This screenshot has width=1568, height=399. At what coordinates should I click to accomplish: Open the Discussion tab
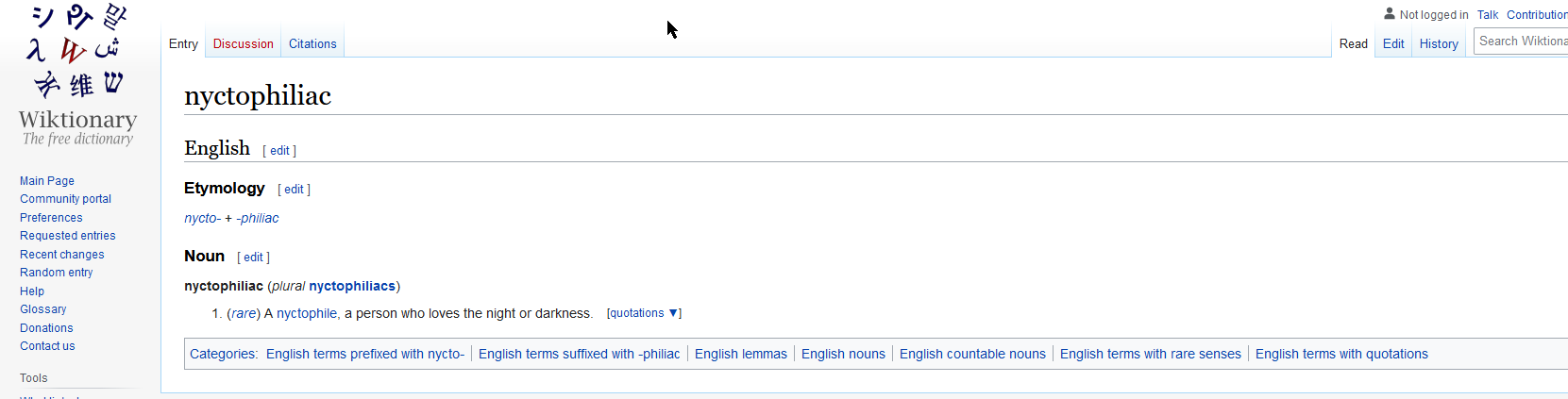point(244,43)
